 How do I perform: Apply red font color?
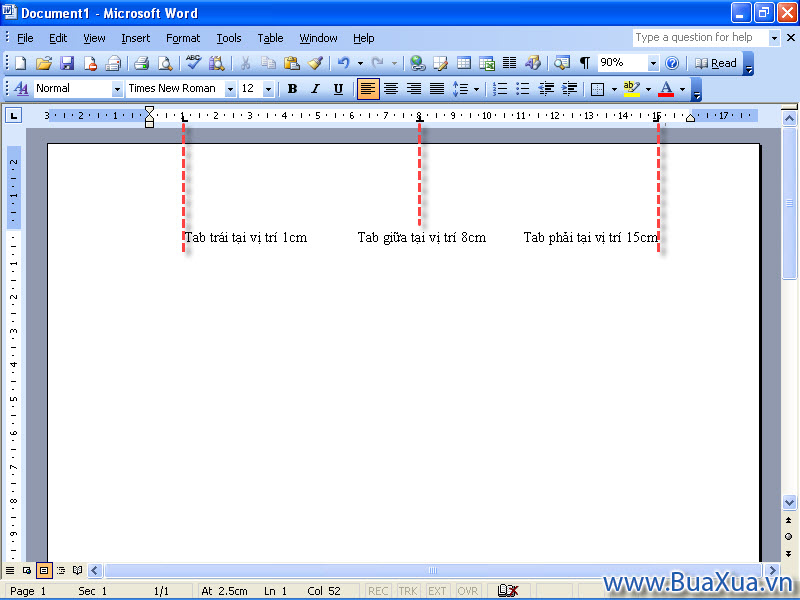666,89
